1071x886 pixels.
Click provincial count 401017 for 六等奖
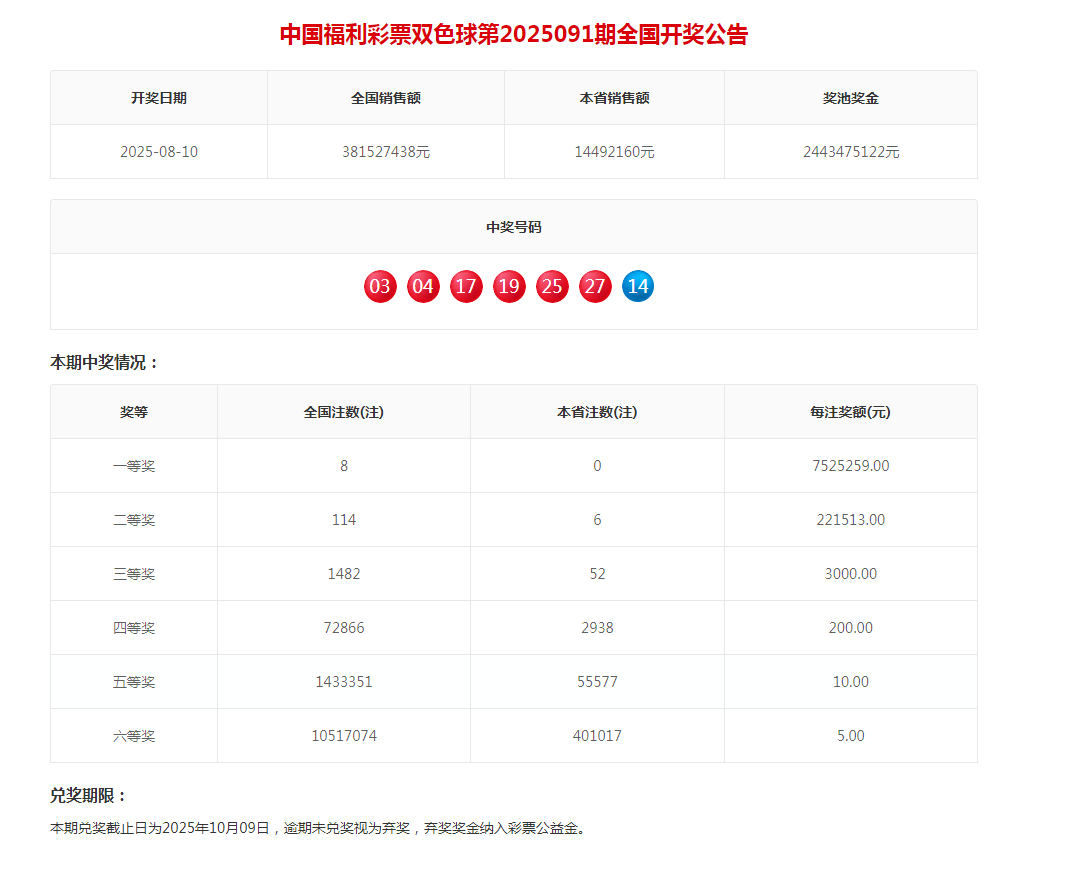pos(597,736)
